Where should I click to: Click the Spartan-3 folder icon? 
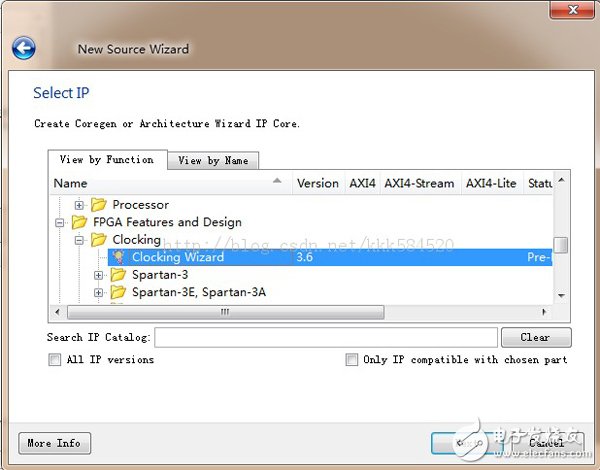118,275
